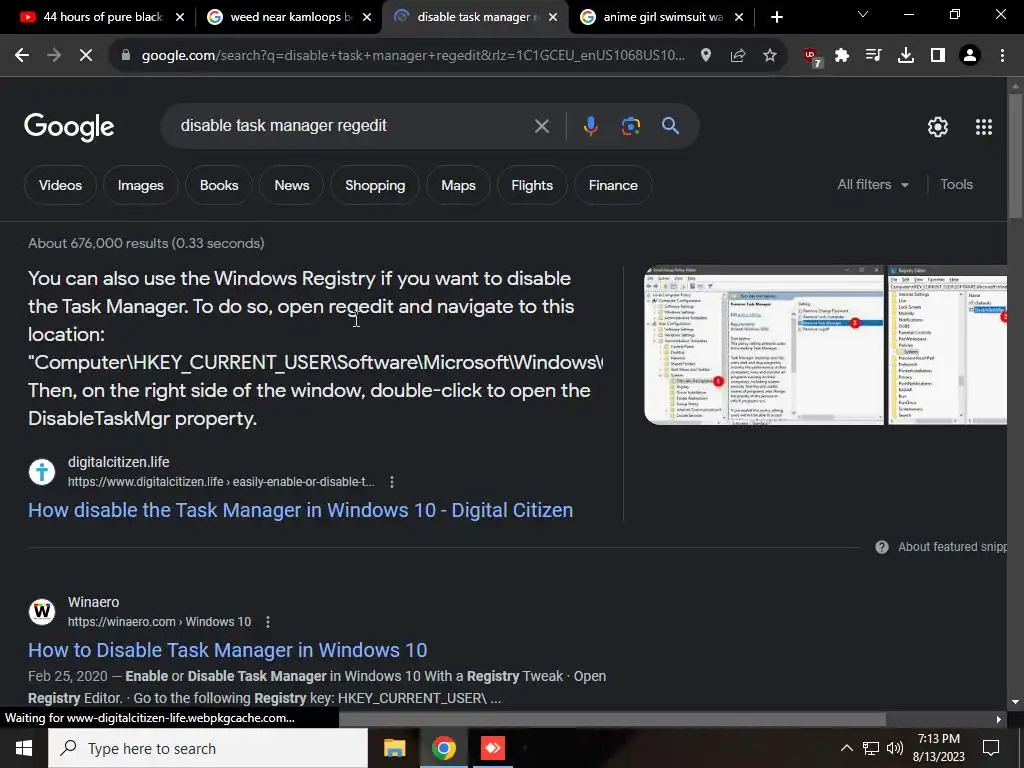Filter results by Books
1024x768 pixels.
pos(219,185)
